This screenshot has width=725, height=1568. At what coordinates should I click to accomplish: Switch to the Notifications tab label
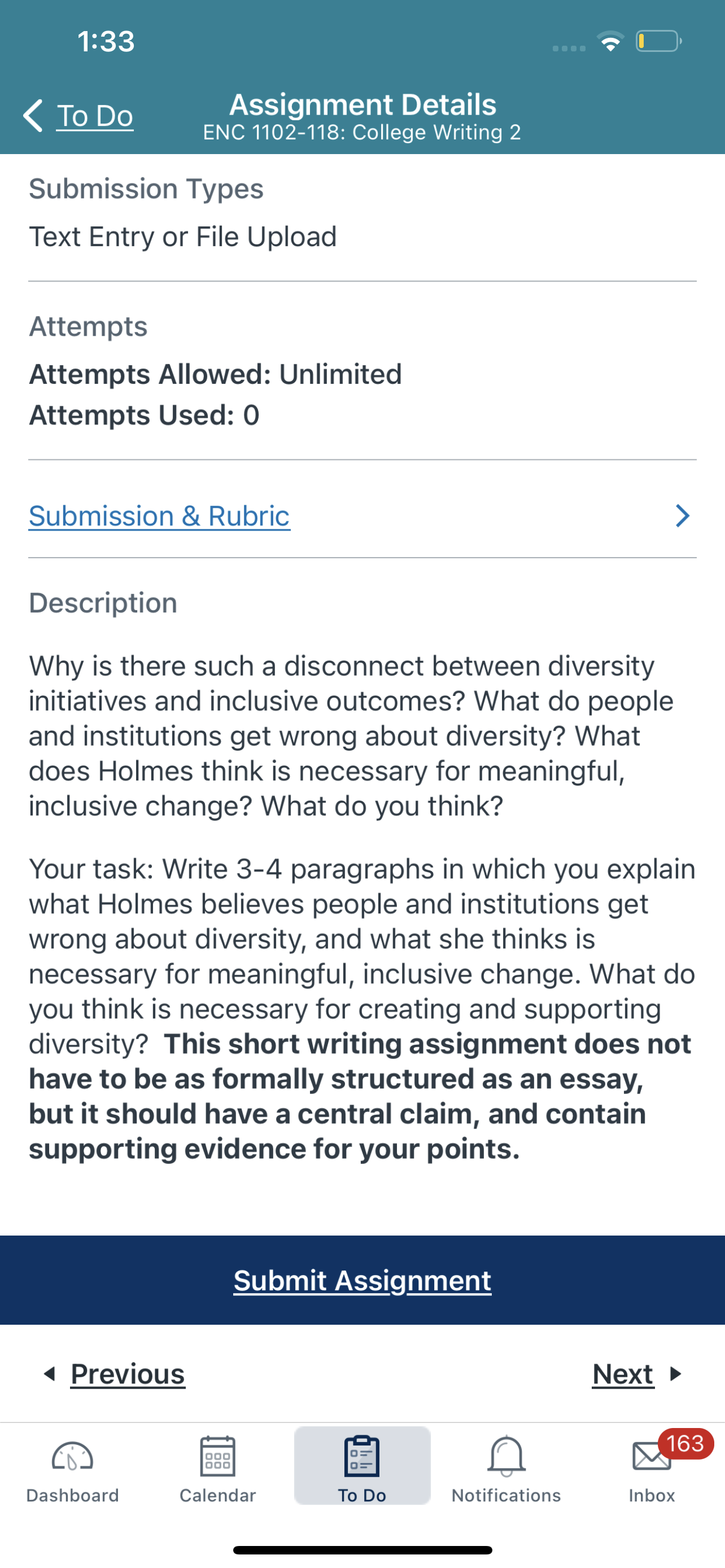click(506, 1496)
